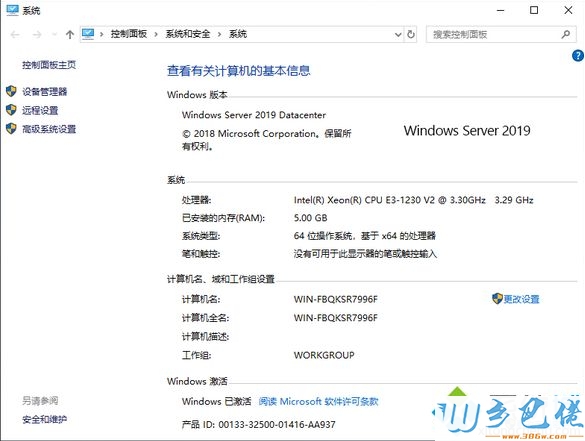Click the shield icon beside 远程设置
This screenshot has width=585, height=441.
(11, 110)
